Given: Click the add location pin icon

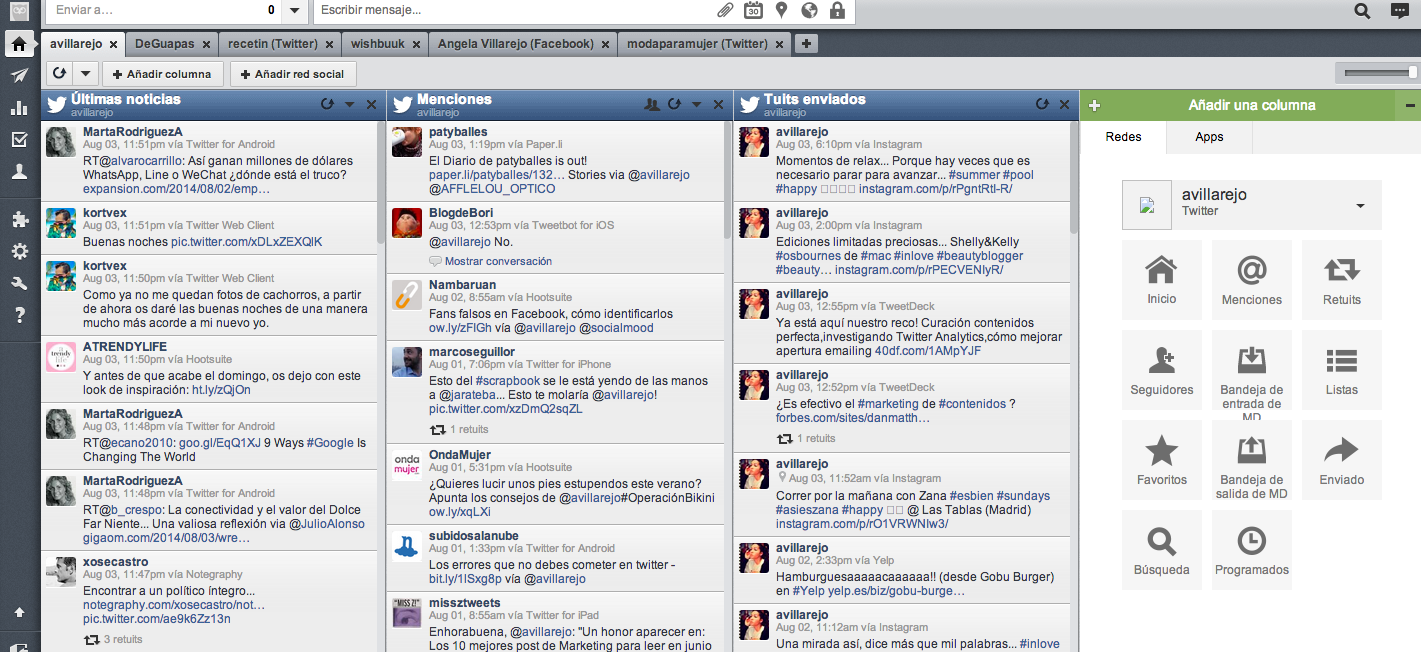Looking at the screenshot, I should click(x=781, y=11).
